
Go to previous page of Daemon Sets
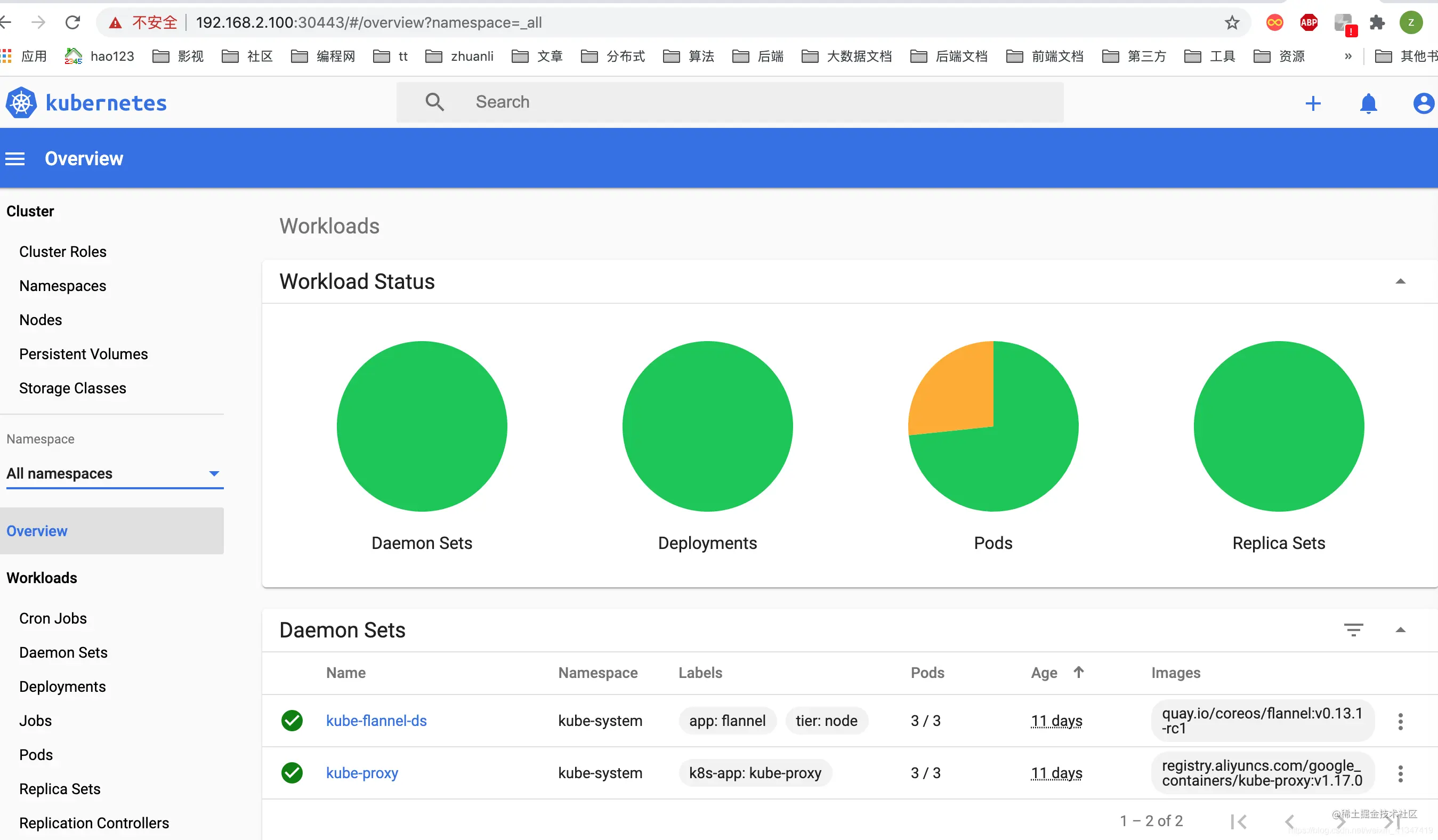[x=1289, y=821]
